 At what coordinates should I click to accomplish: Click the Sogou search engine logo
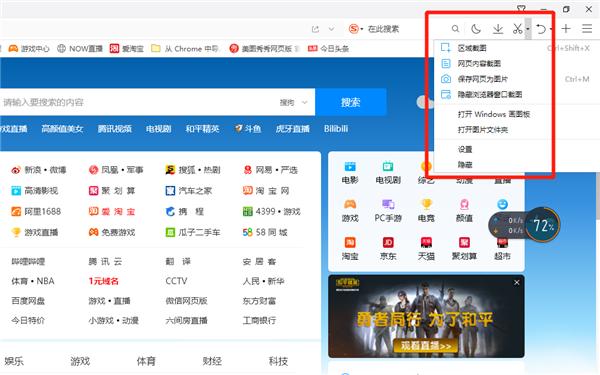pos(354,29)
